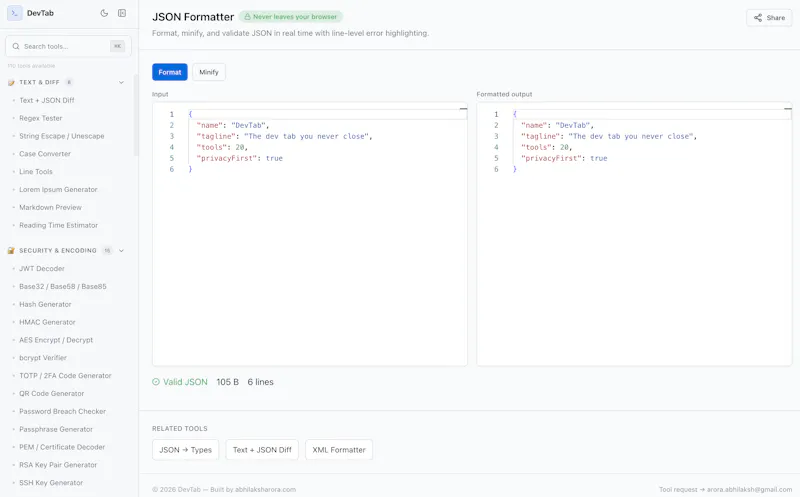
Task: Open the JSON → Types related tool
Action: click(x=185, y=450)
